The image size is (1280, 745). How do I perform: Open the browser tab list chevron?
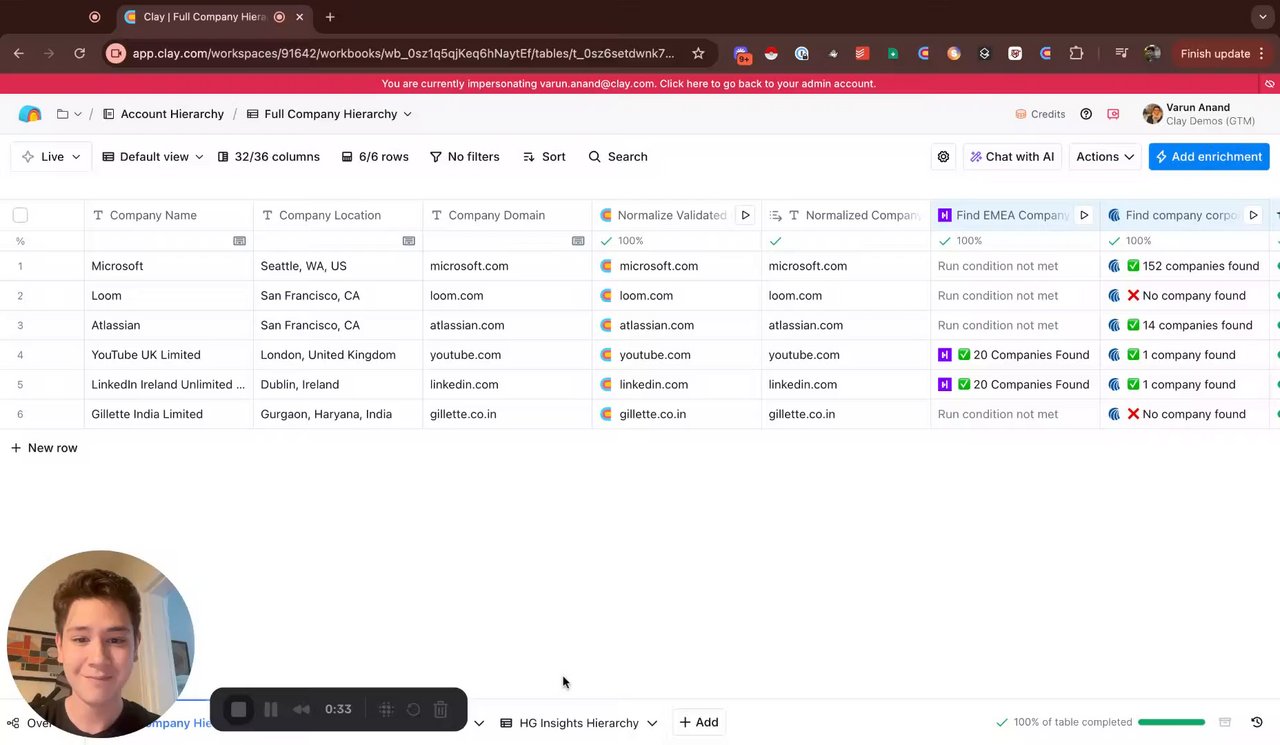tap(1263, 16)
